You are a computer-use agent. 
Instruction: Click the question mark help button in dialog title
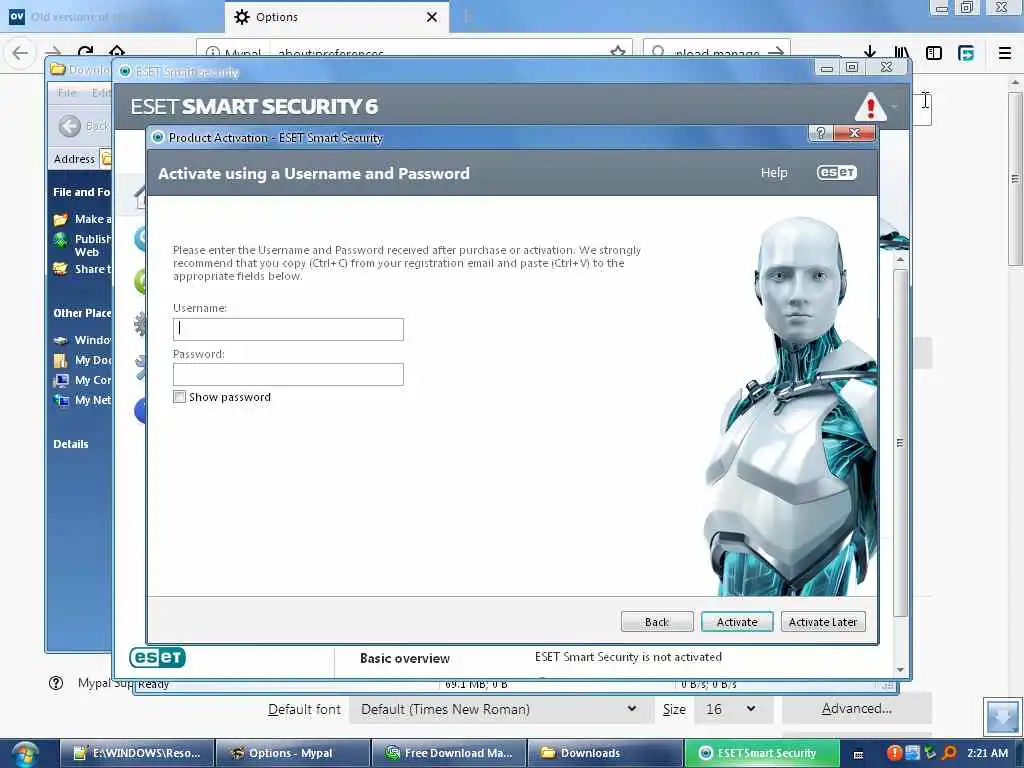[821, 133]
